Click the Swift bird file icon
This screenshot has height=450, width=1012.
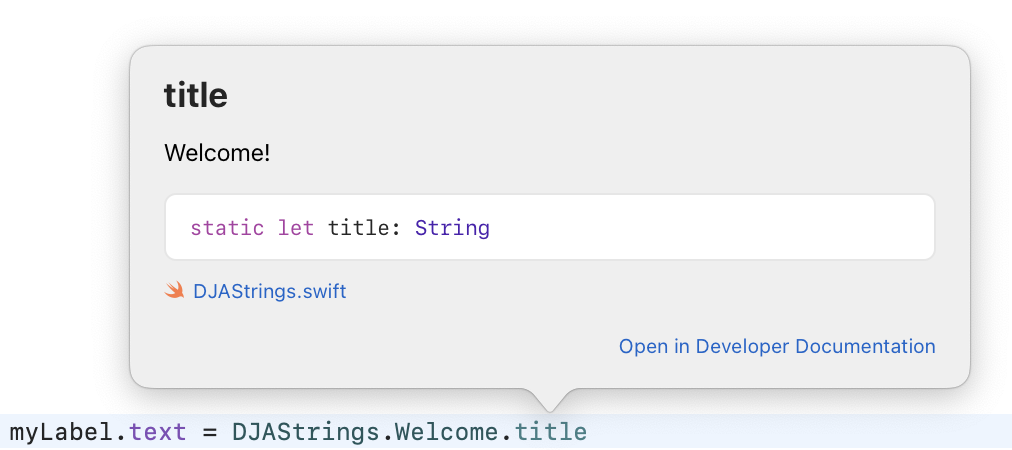(174, 291)
